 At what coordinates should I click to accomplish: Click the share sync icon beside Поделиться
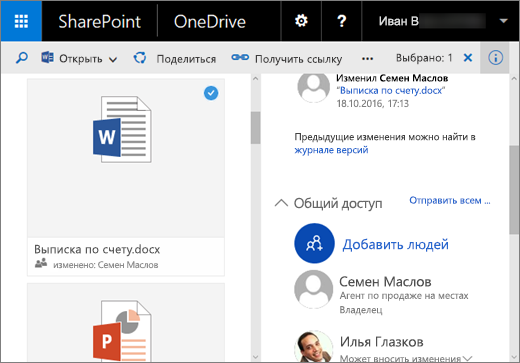point(140,58)
